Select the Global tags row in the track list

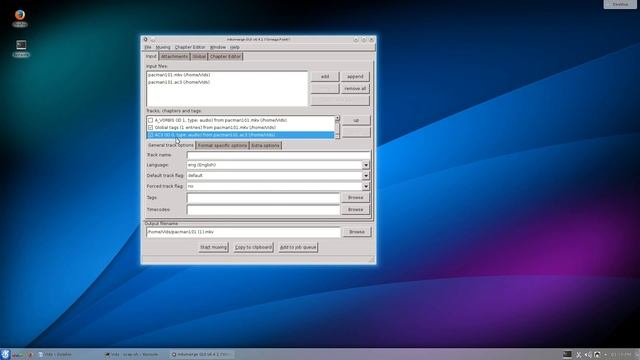[240, 127]
